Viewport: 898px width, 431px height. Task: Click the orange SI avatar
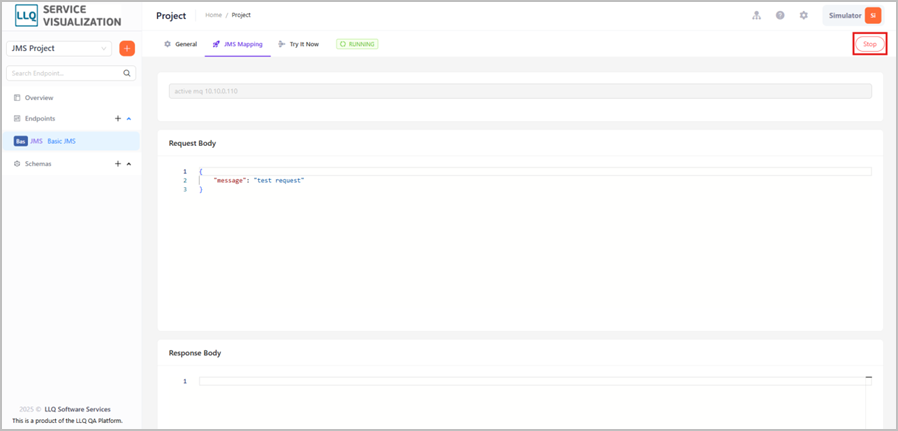point(873,15)
